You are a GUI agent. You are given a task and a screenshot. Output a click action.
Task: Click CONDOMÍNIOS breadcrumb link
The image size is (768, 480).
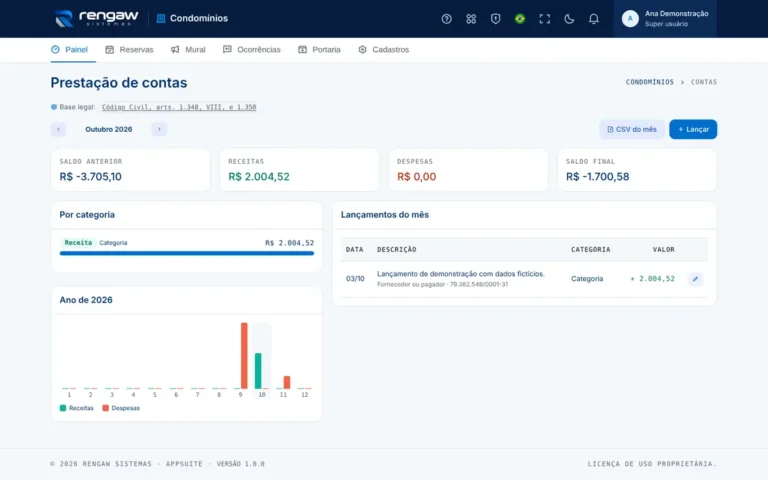[x=649, y=82]
